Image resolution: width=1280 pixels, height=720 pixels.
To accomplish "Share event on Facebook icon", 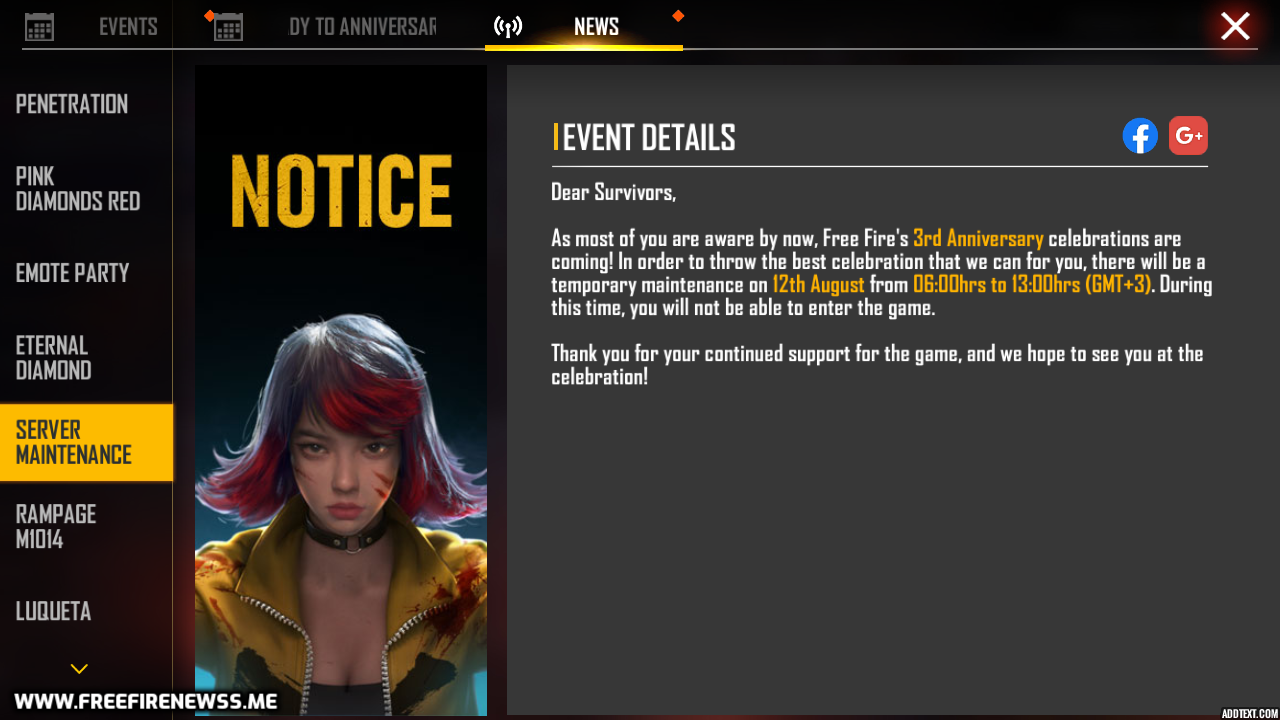I will [x=1140, y=136].
